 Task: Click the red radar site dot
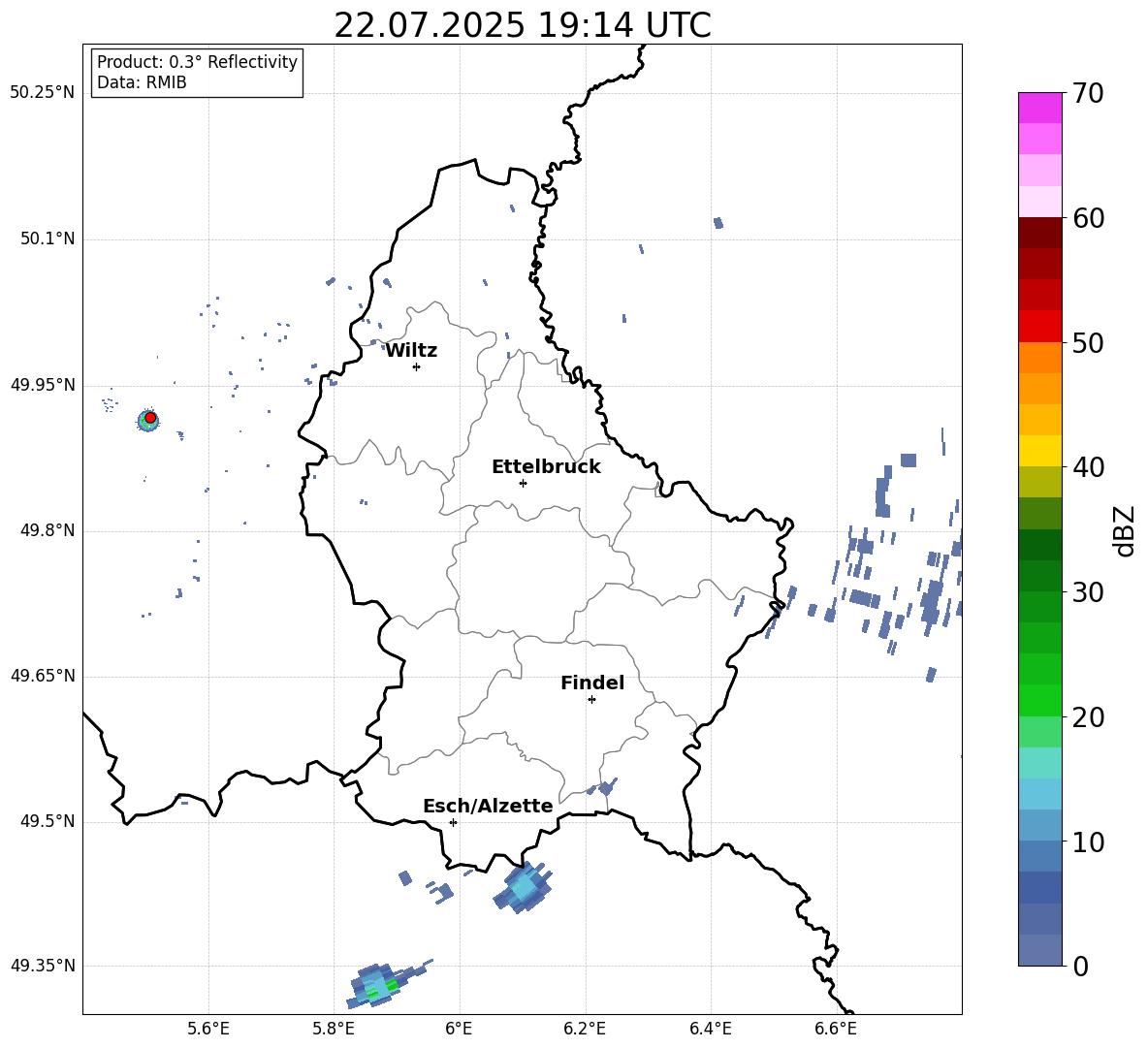coord(150,417)
